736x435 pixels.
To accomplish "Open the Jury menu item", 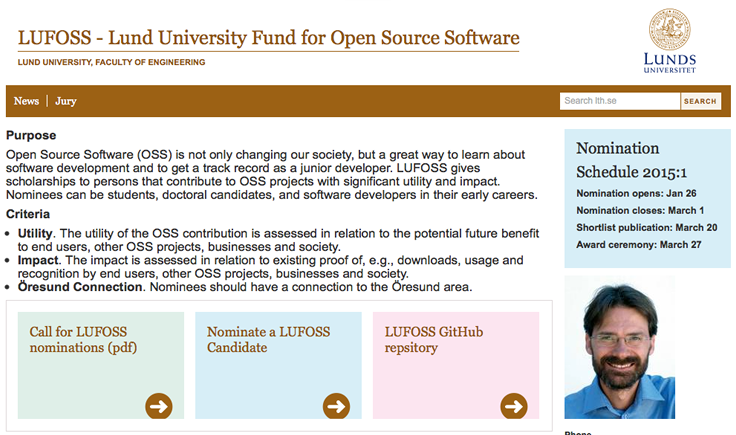I will pos(66,101).
